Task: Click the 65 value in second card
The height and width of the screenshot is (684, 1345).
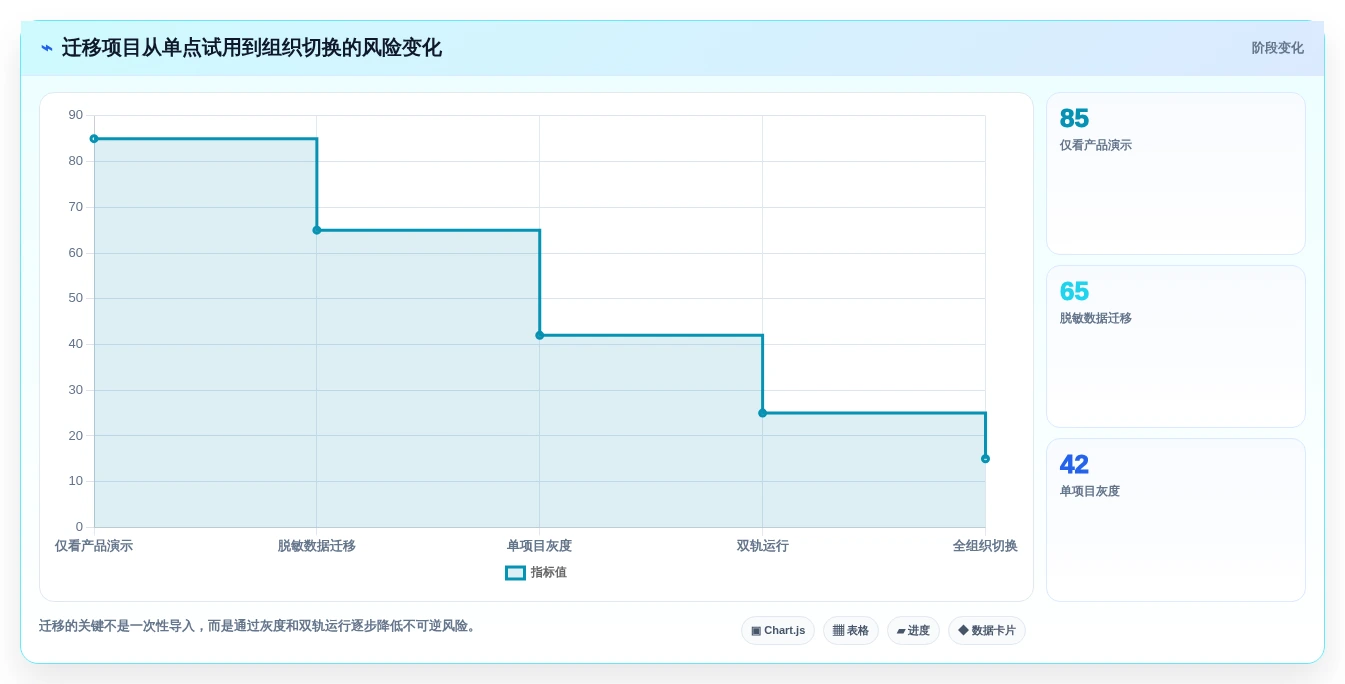Action: tap(1074, 292)
